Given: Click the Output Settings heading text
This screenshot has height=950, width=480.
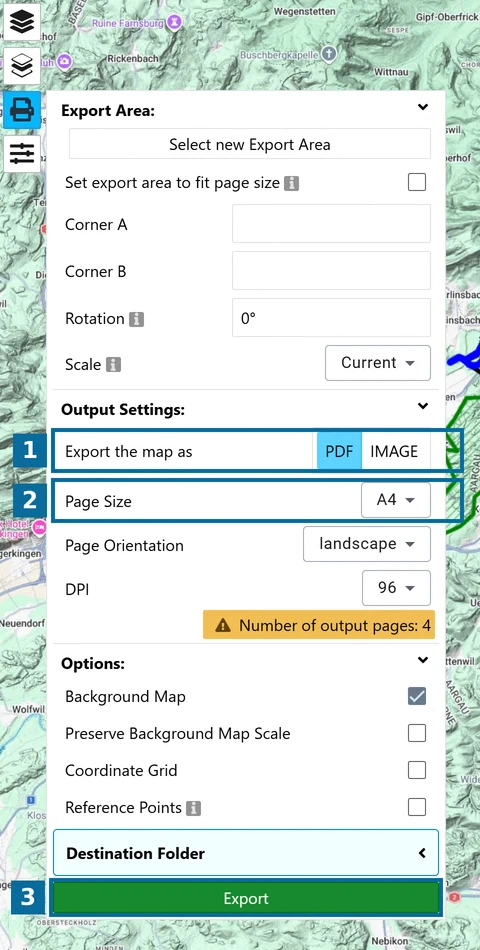Looking at the screenshot, I should 122,410.
